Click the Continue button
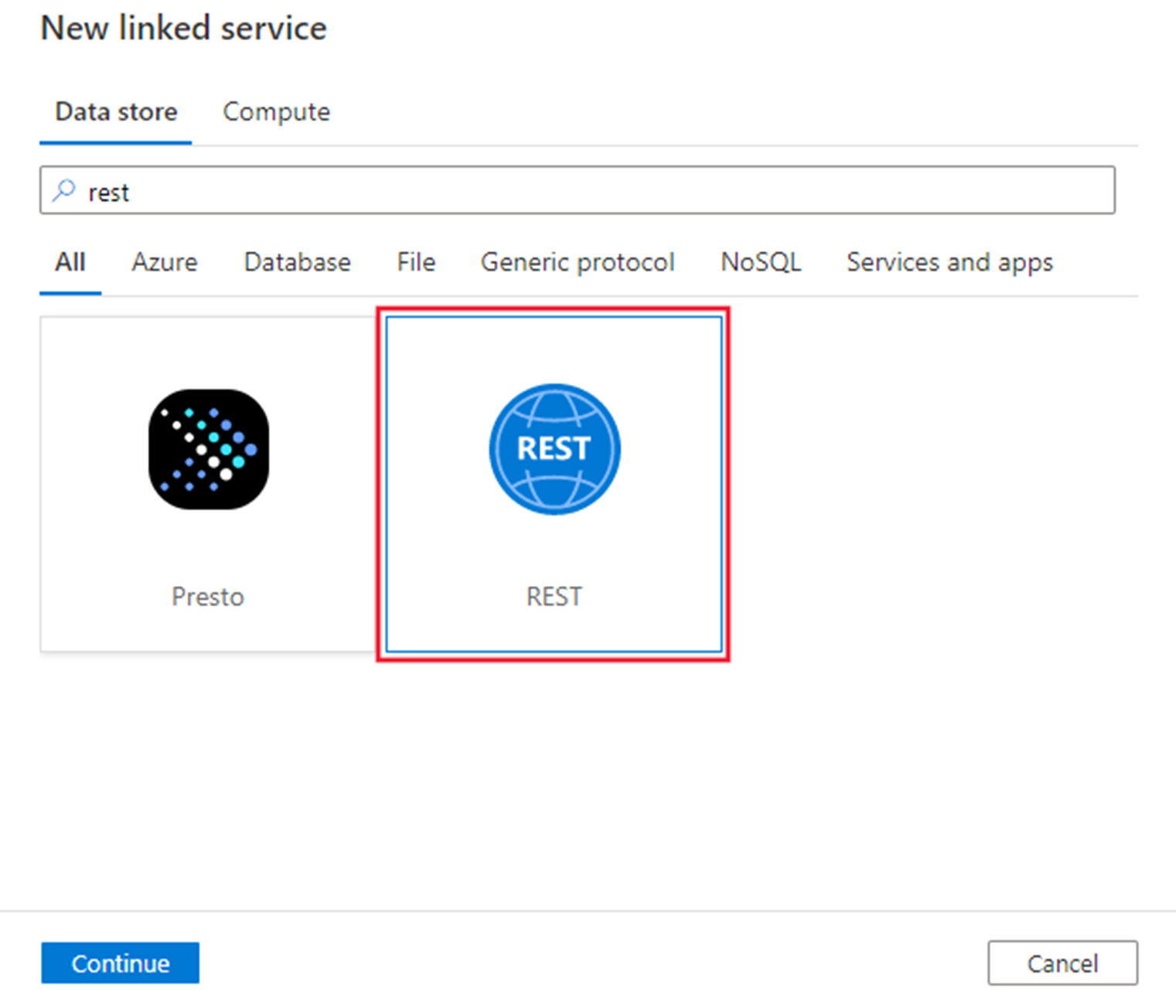The image size is (1176, 1008). 120,962
